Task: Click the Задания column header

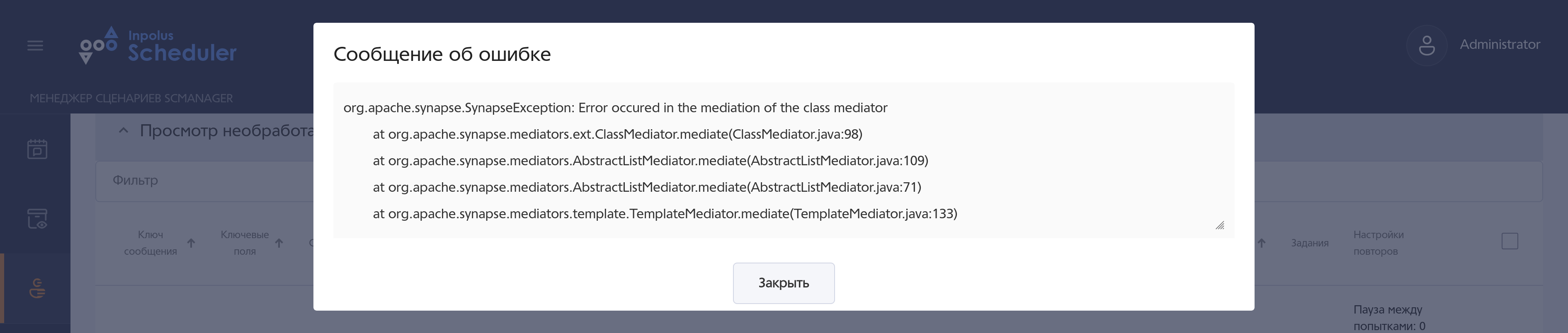Action: coord(1309,243)
